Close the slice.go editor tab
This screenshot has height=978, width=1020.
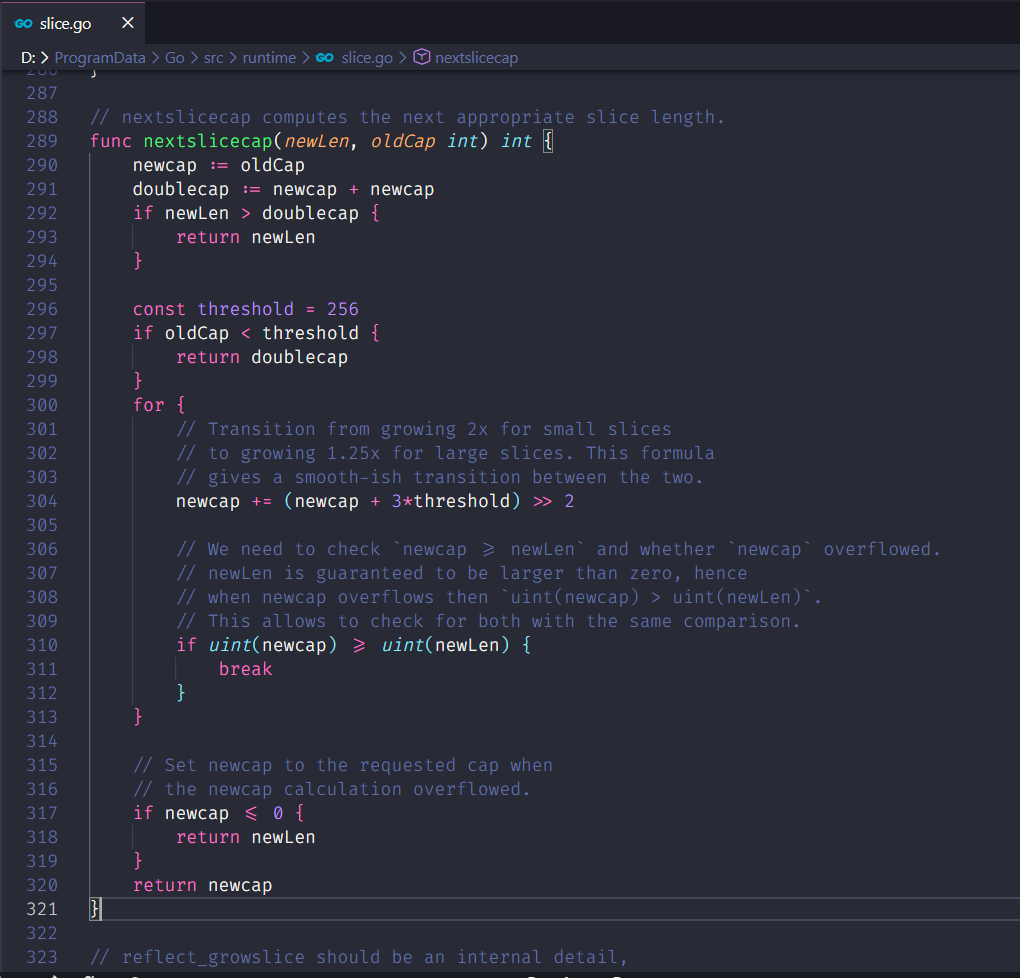(126, 23)
